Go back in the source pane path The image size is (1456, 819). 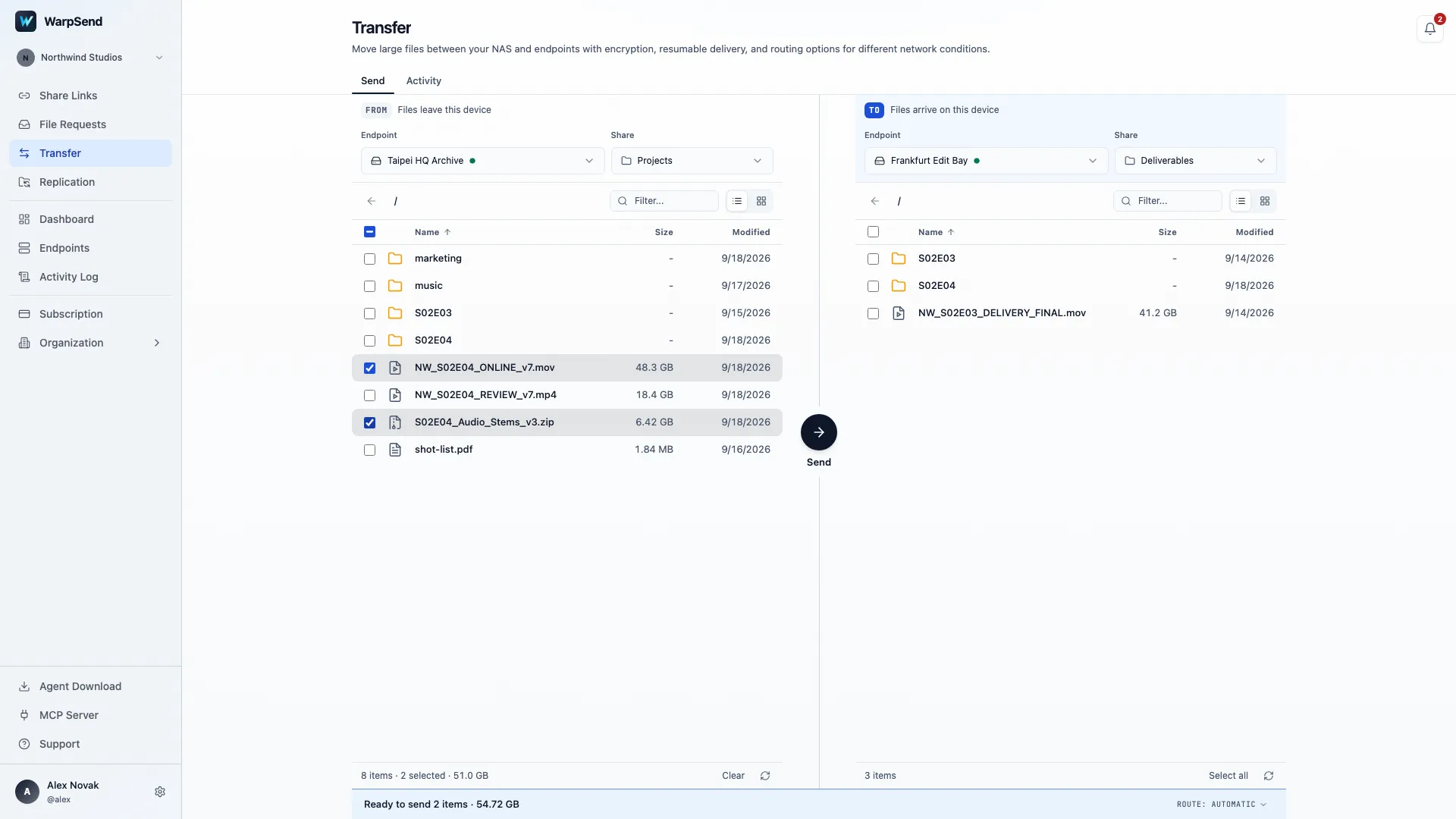tap(372, 201)
